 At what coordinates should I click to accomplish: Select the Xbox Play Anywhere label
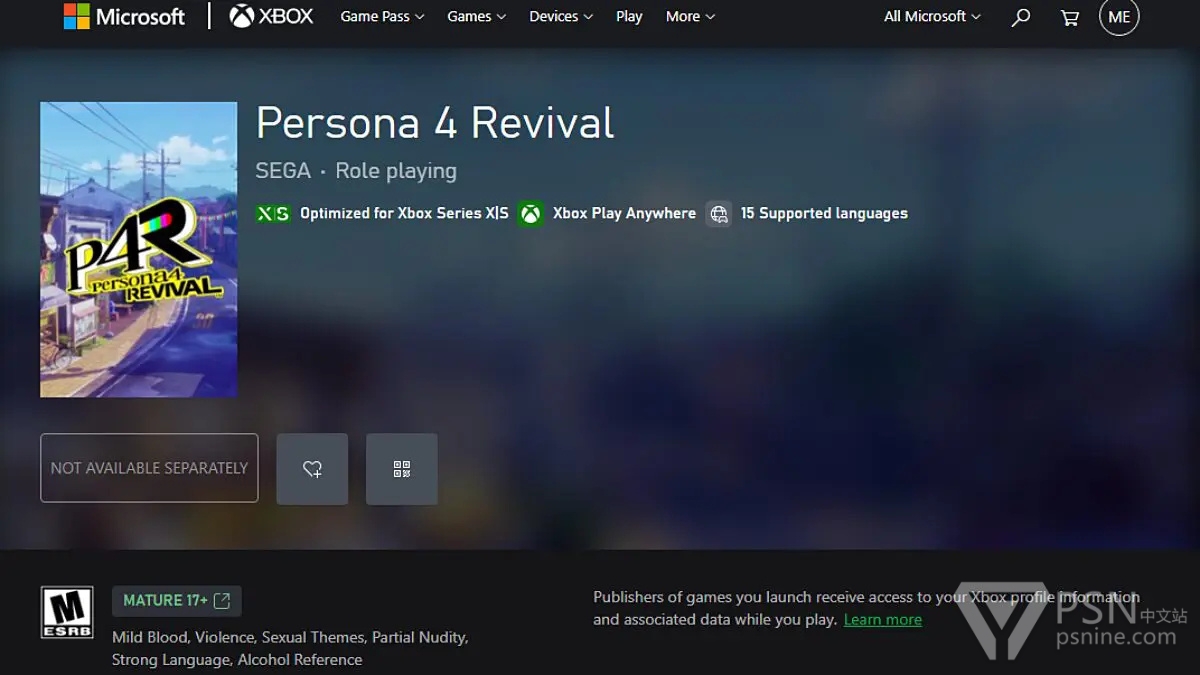(624, 213)
